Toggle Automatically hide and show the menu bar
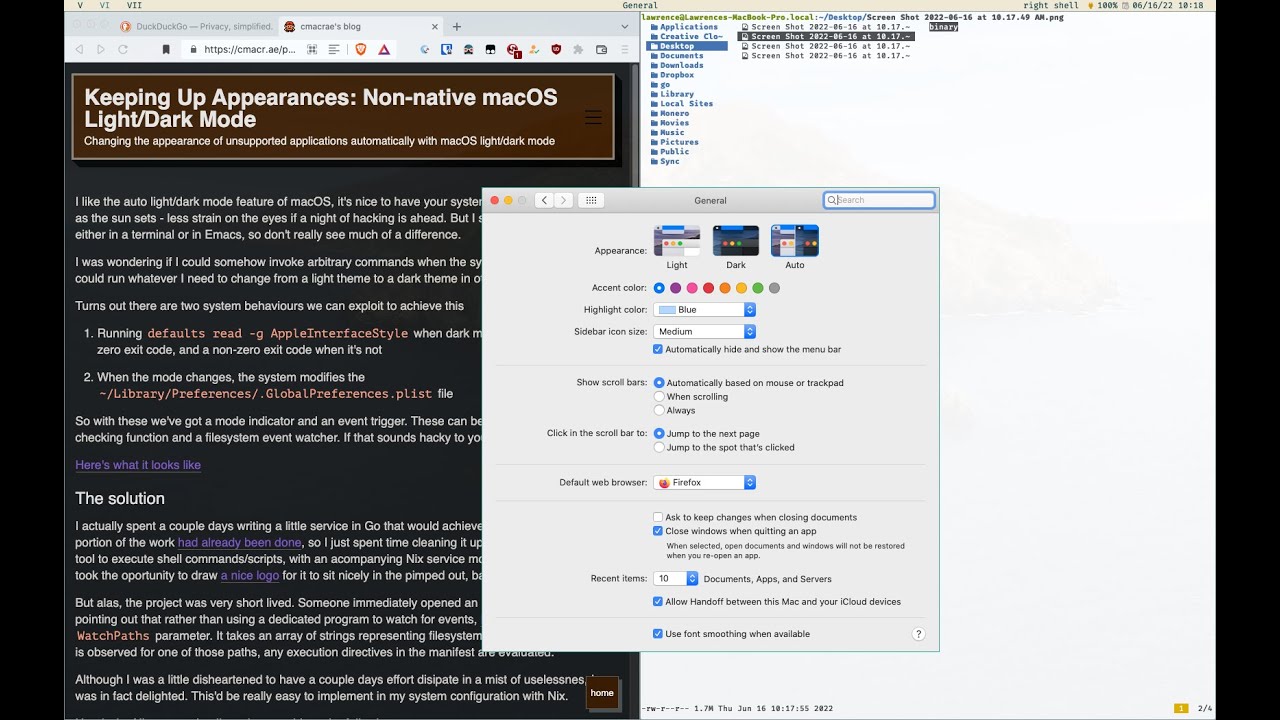Image resolution: width=1280 pixels, height=720 pixels. coord(658,349)
